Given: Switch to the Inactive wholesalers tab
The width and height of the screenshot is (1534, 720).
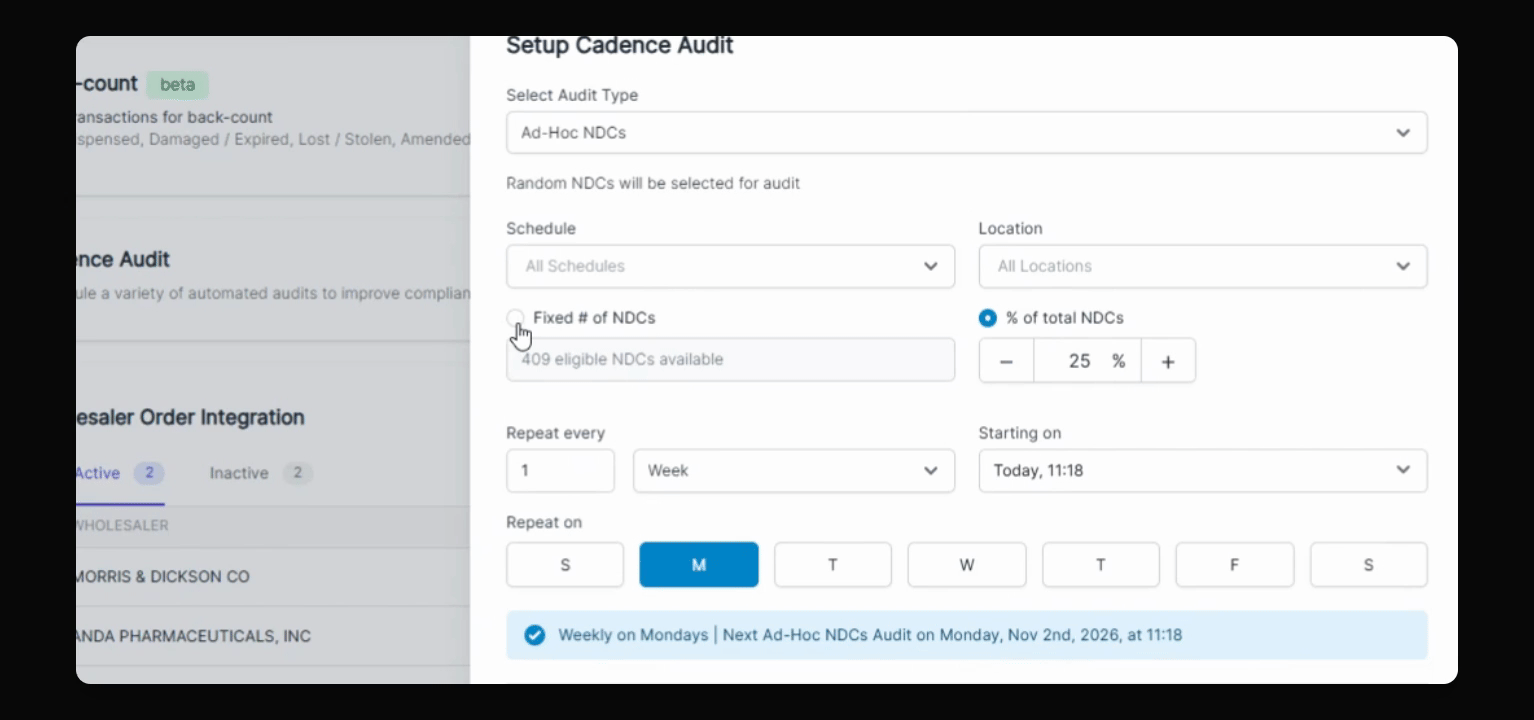Looking at the screenshot, I should pyautogui.click(x=260, y=473).
